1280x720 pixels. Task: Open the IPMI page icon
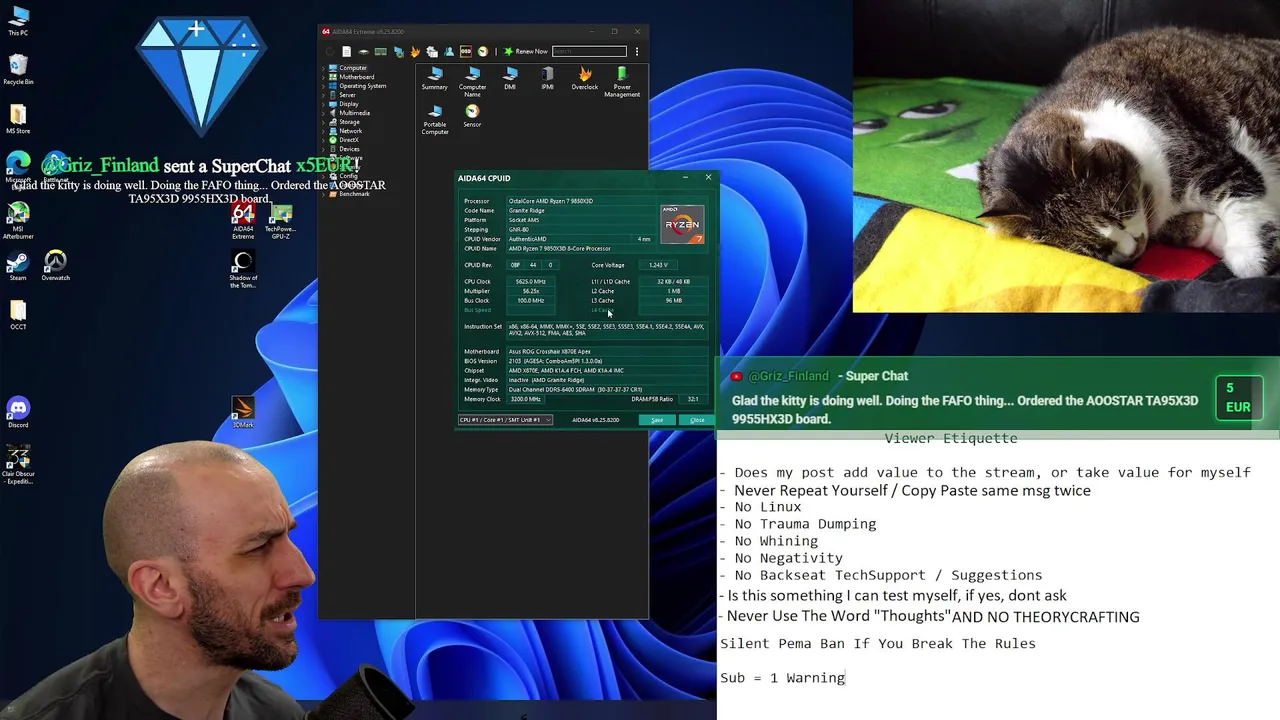(x=547, y=78)
